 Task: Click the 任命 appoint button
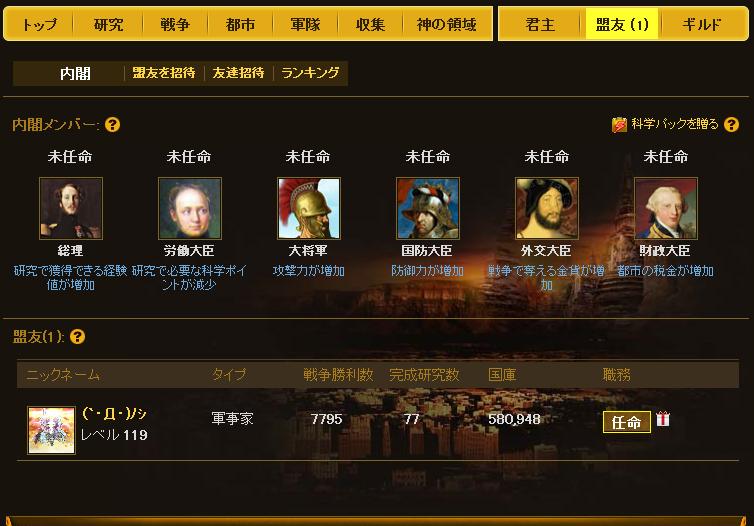tap(627, 422)
